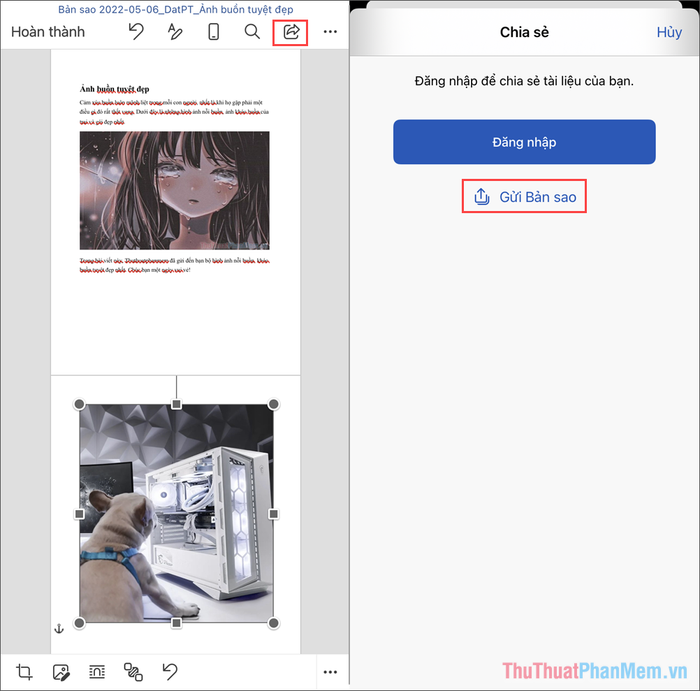Tap Hoàn thành to finish editing
This screenshot has width=700, height=691.
48,32
